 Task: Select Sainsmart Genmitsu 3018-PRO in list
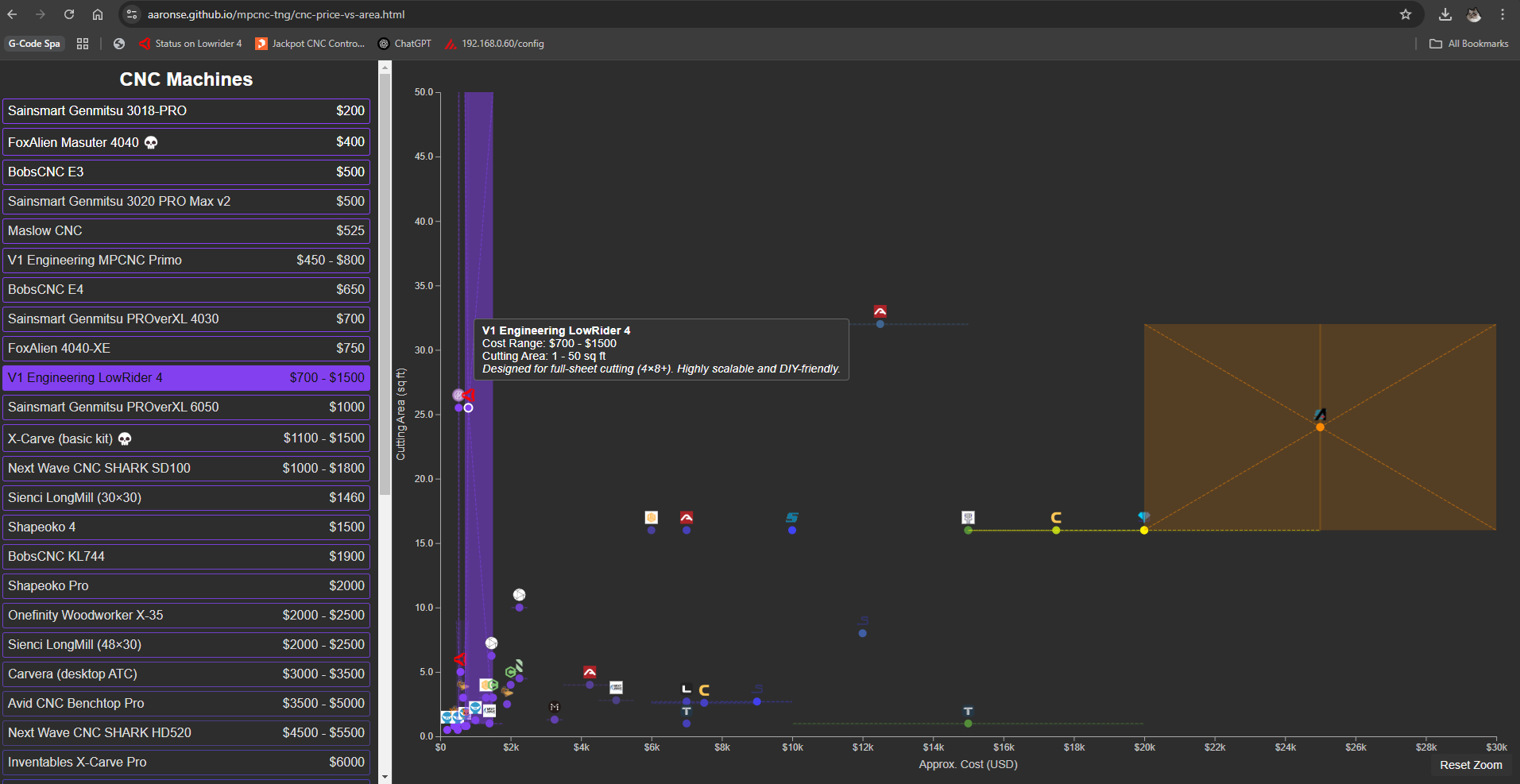[186, 111]
